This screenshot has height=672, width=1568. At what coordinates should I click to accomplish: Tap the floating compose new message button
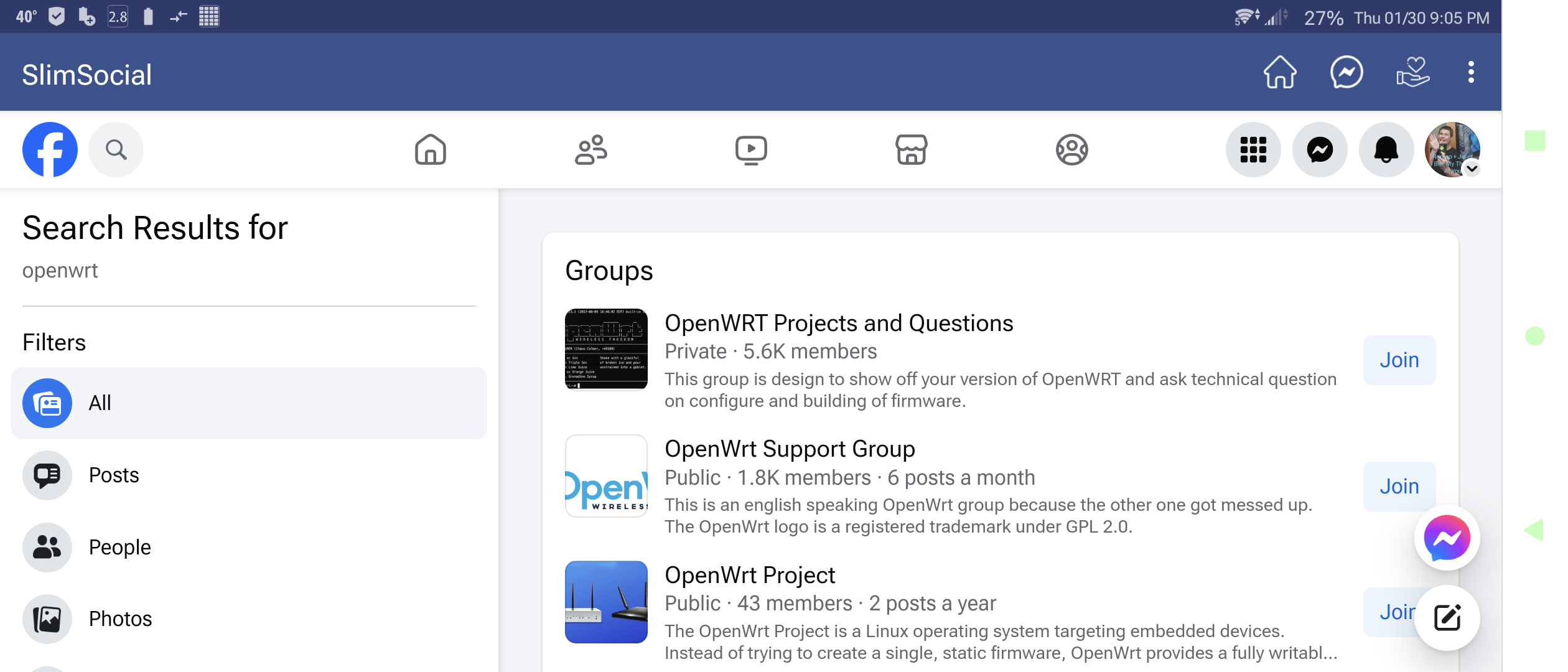(1447, 618)
